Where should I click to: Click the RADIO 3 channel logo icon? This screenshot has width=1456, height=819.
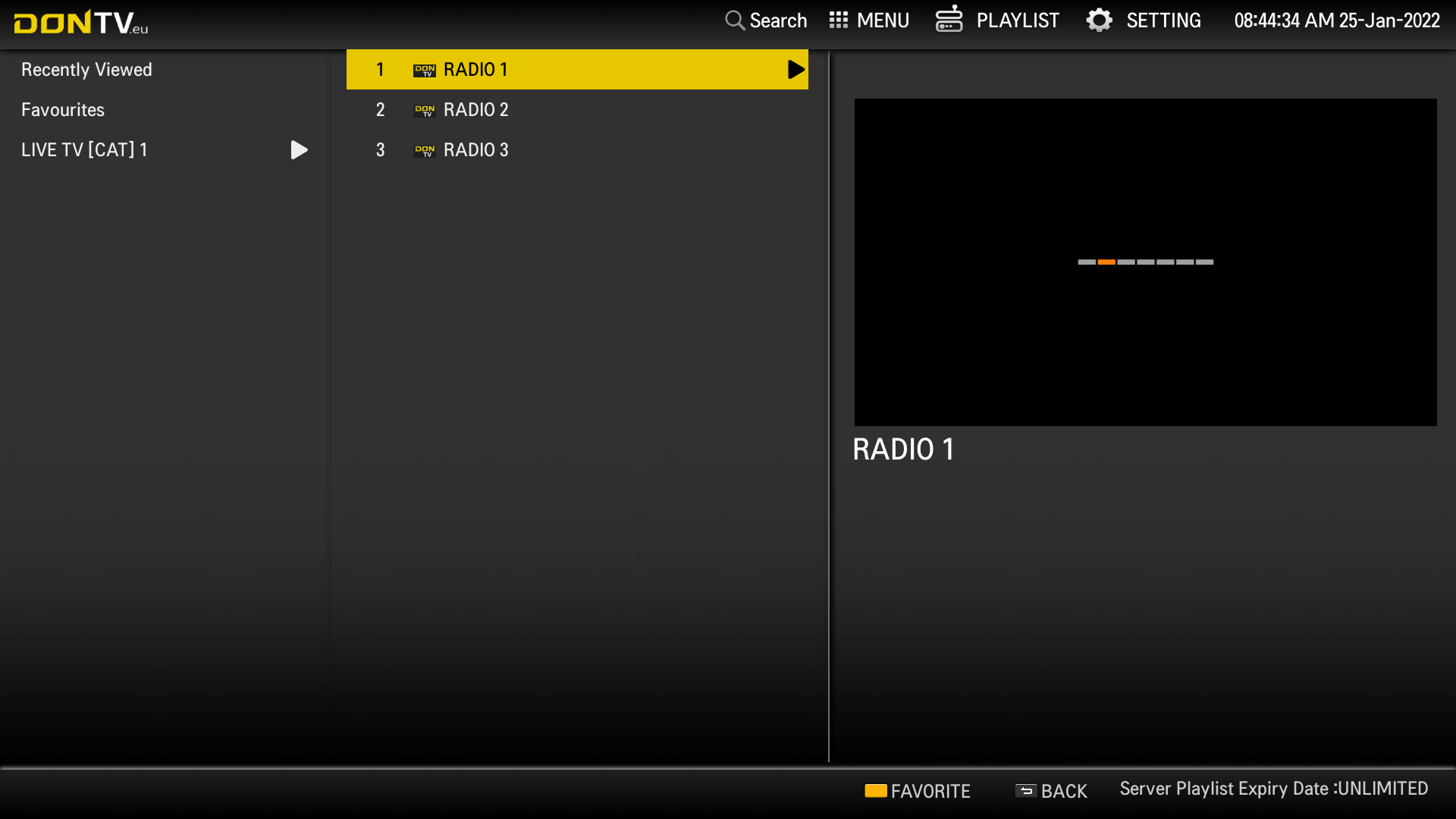[424, 151]
